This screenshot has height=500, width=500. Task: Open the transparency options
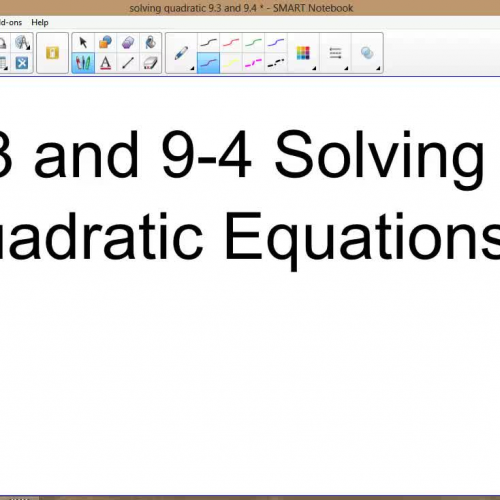[x=367, y=53]
